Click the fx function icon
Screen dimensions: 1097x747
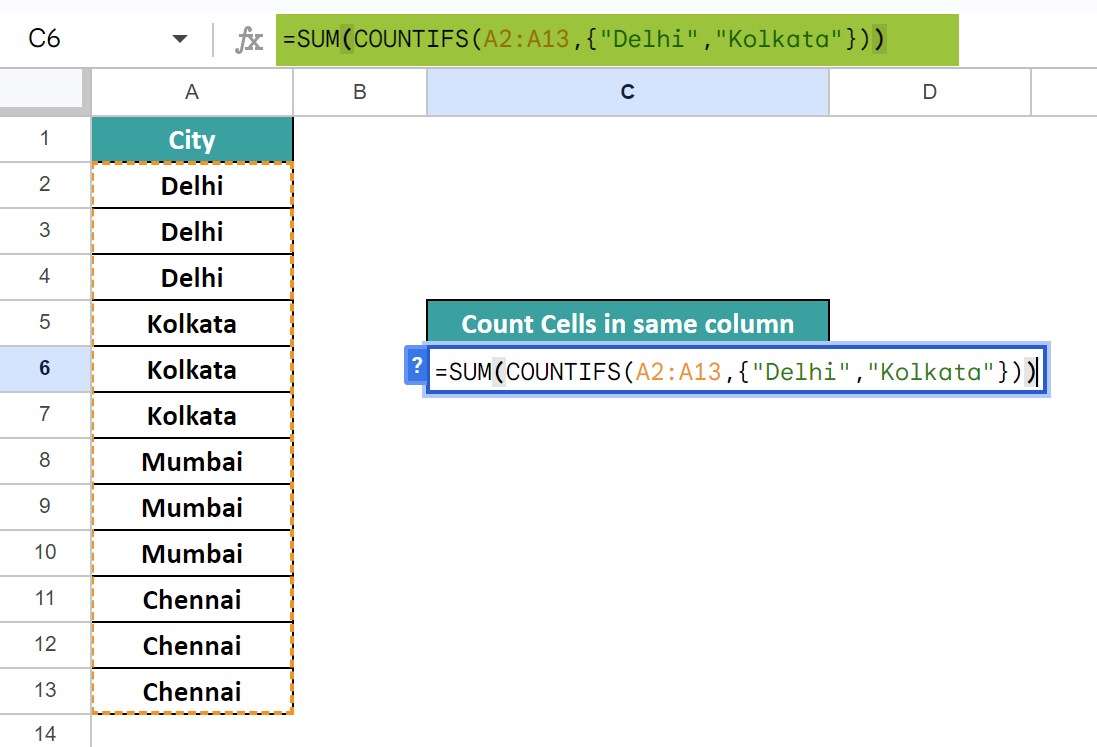click(x=248, y=39)
